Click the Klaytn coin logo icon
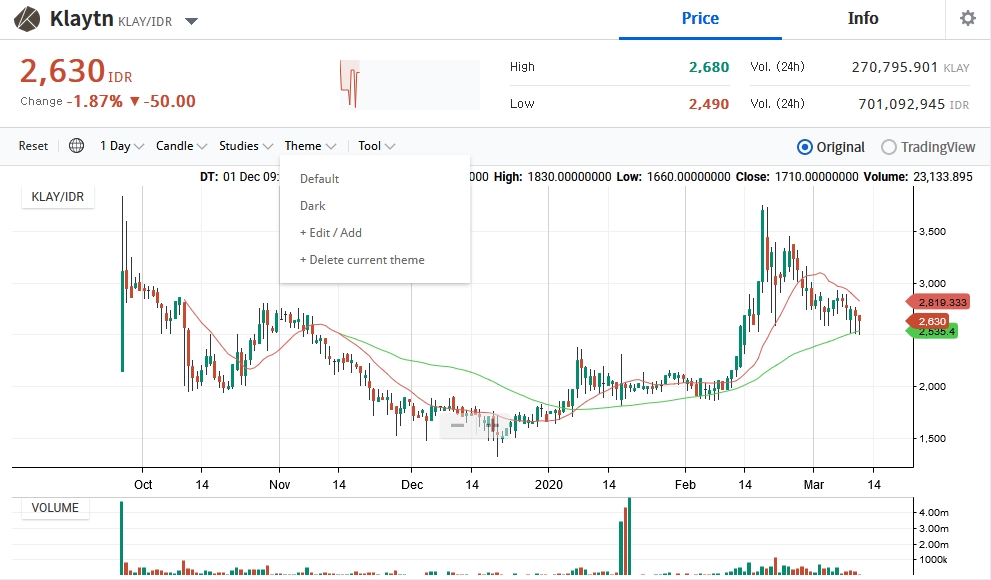Screen dimensions: 991x580 pos(27,19)
